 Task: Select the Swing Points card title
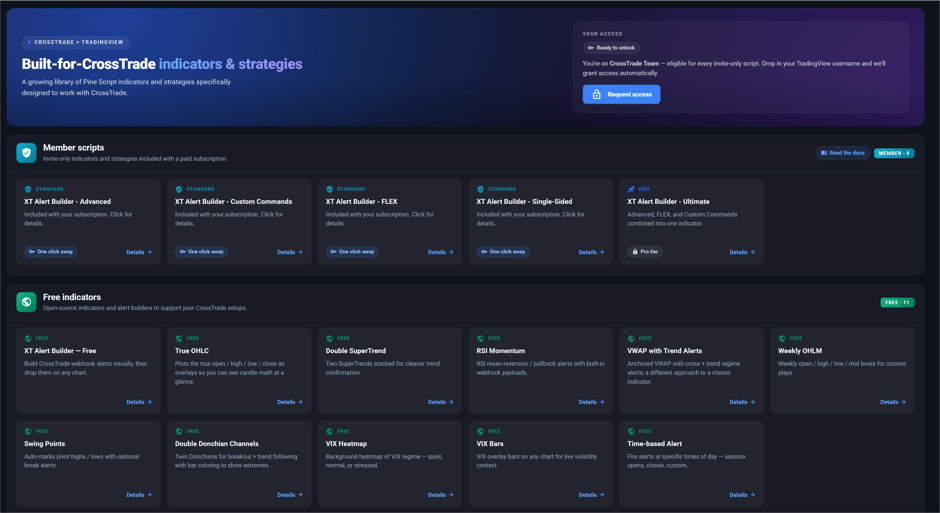point(44,443)
